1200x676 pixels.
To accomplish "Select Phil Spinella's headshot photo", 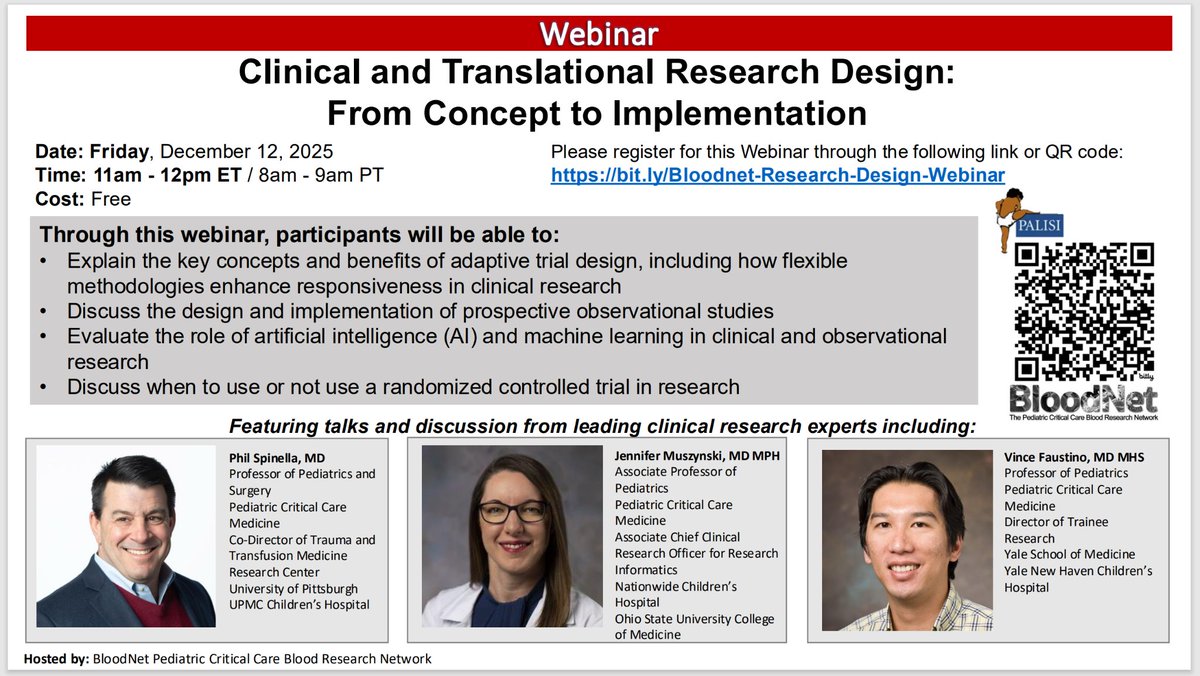I will click(126, 536).
